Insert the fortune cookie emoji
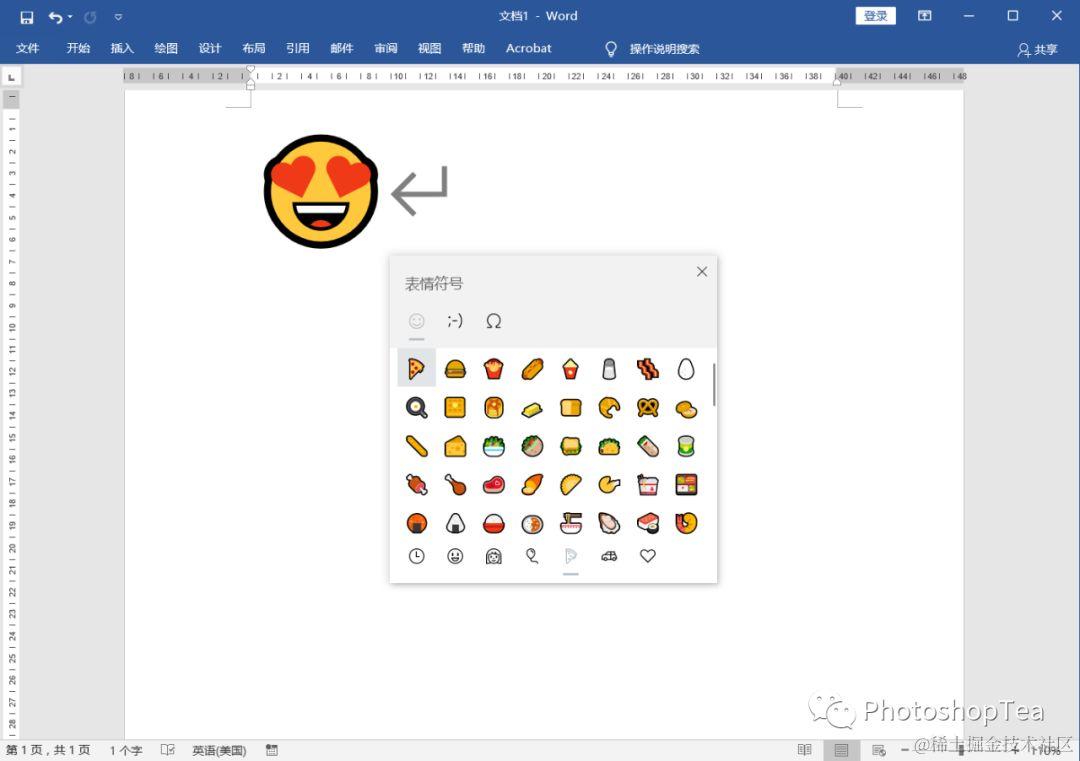This screenshot has height=761, width=1080. pyautogui.click(x=609, y=485)
